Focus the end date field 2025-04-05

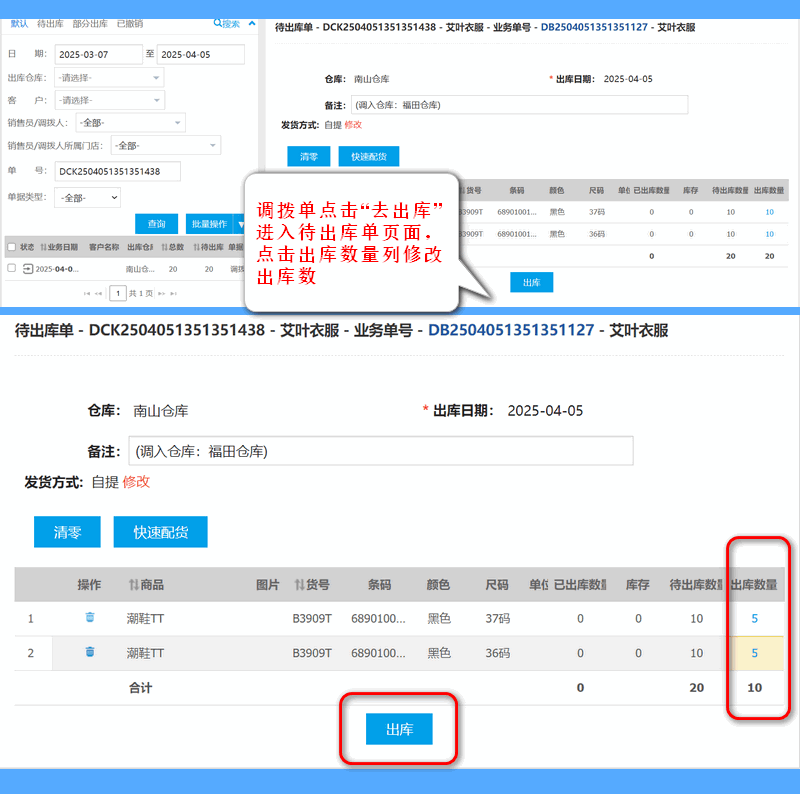[201, 55]
